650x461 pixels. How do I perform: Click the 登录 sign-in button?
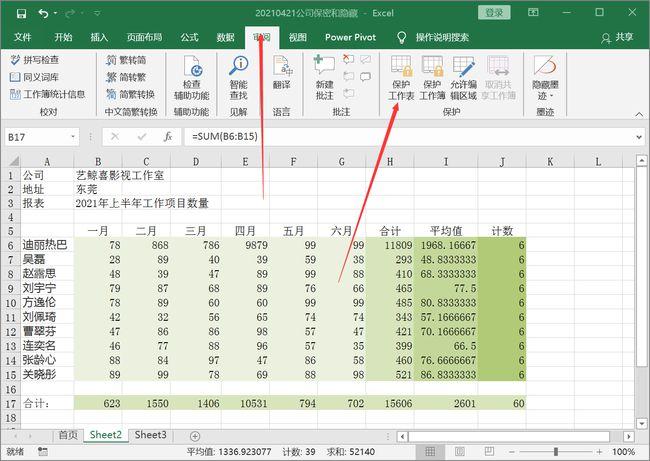494,13
